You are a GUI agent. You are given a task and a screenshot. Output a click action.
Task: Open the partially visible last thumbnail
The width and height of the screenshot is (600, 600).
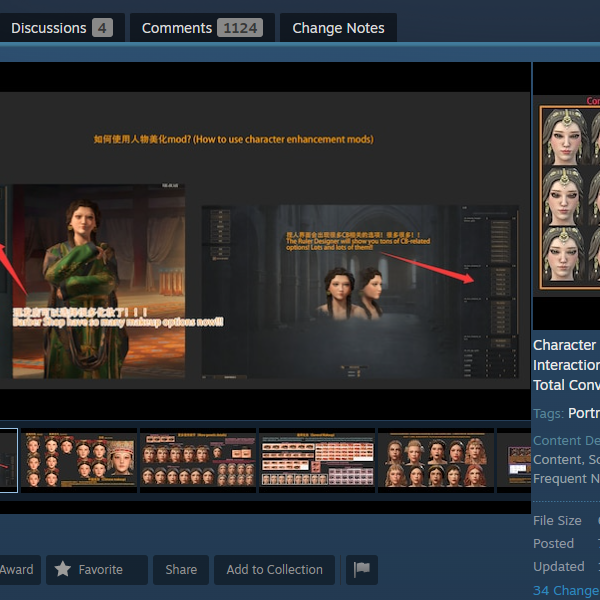coord(514,460)
